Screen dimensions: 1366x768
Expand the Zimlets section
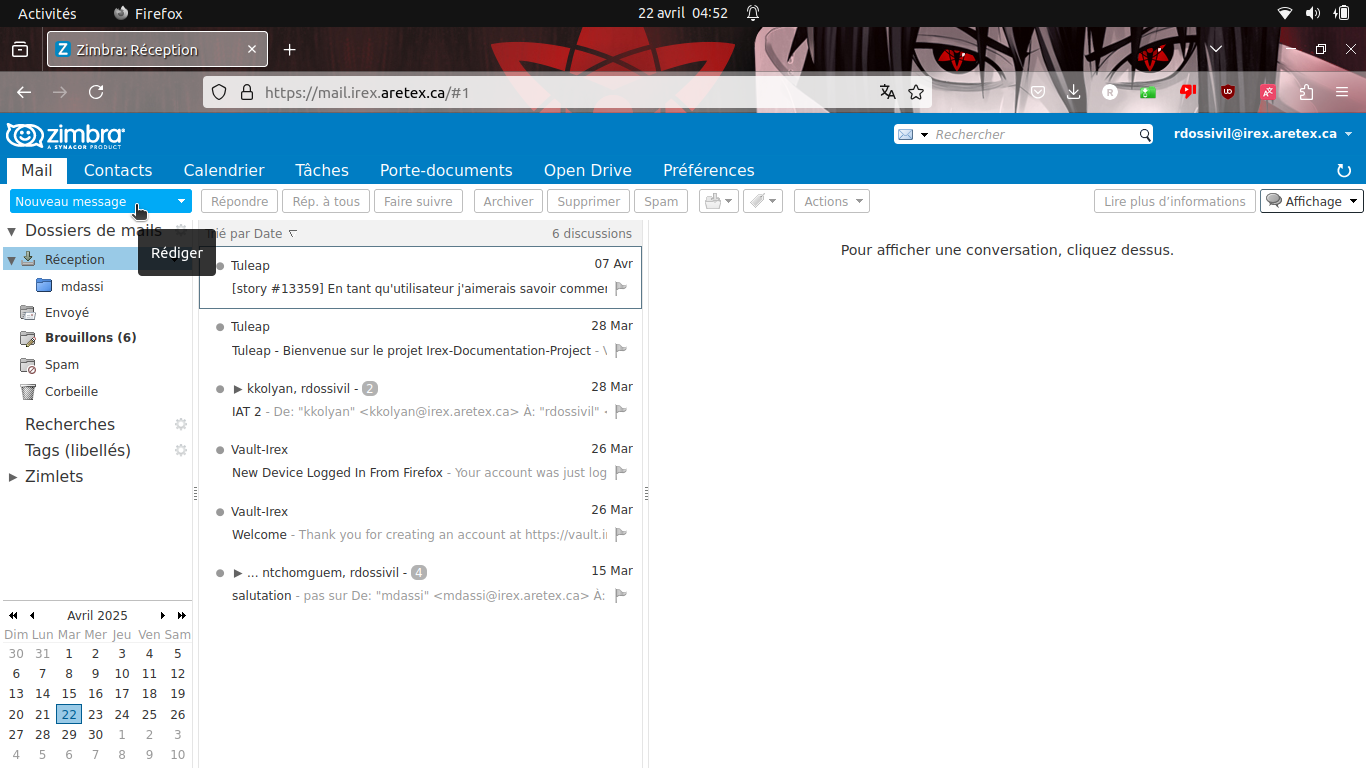(13, 477)
